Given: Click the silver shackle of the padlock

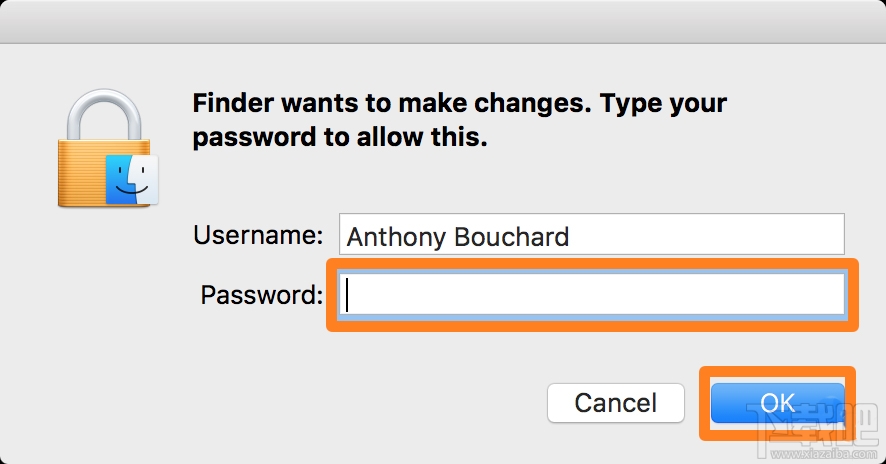Looking at the screenshot, I should pyautogui.click(x=104, y=116).
